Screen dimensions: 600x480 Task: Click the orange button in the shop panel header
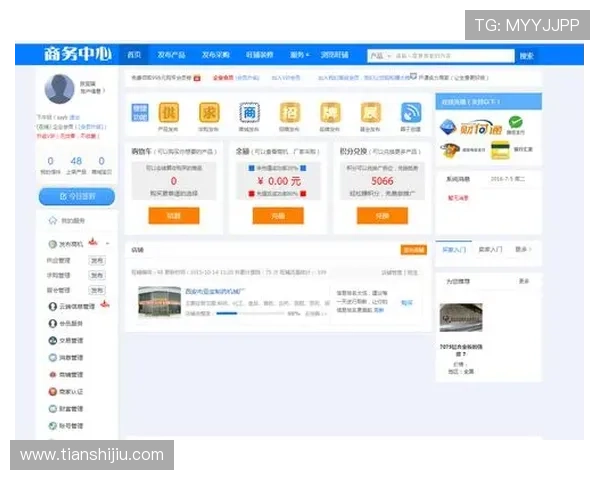414,250
